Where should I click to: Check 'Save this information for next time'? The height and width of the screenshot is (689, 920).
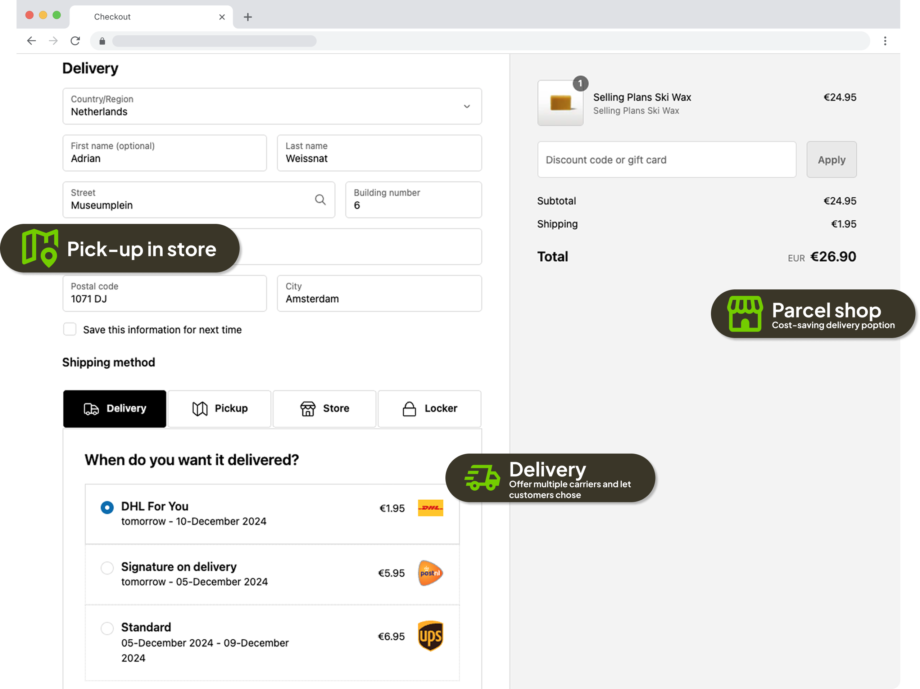click(70, 329)
